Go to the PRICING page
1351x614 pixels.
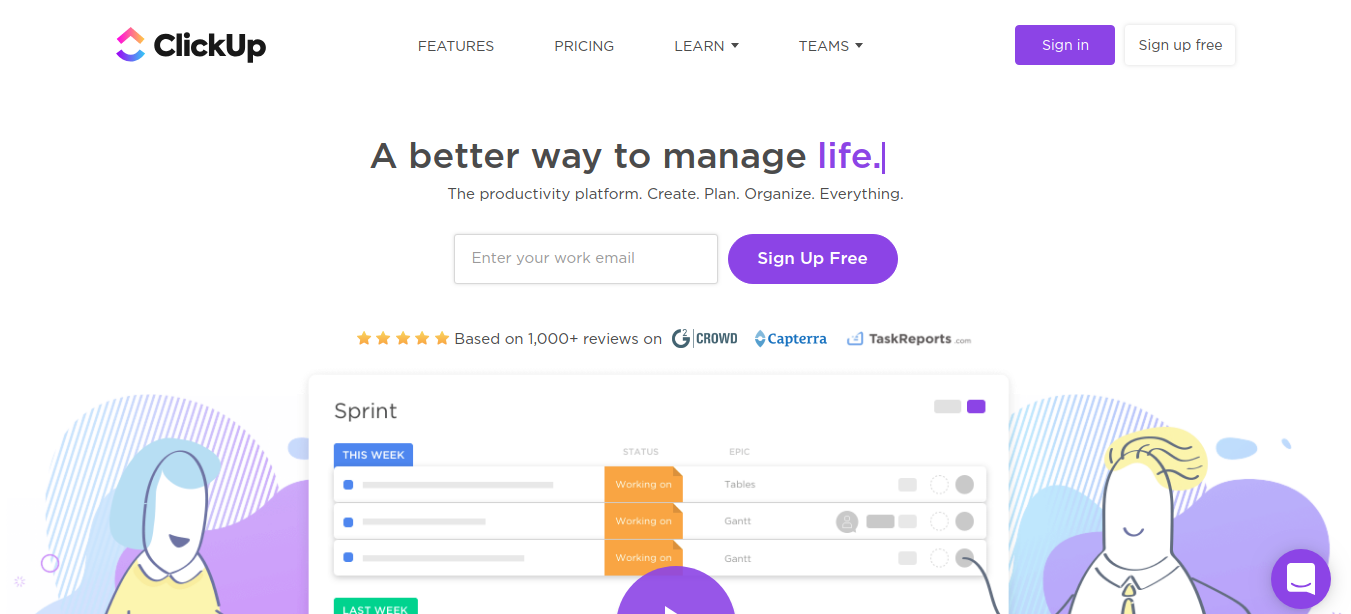pyautogui.click(x=584, y=46)
